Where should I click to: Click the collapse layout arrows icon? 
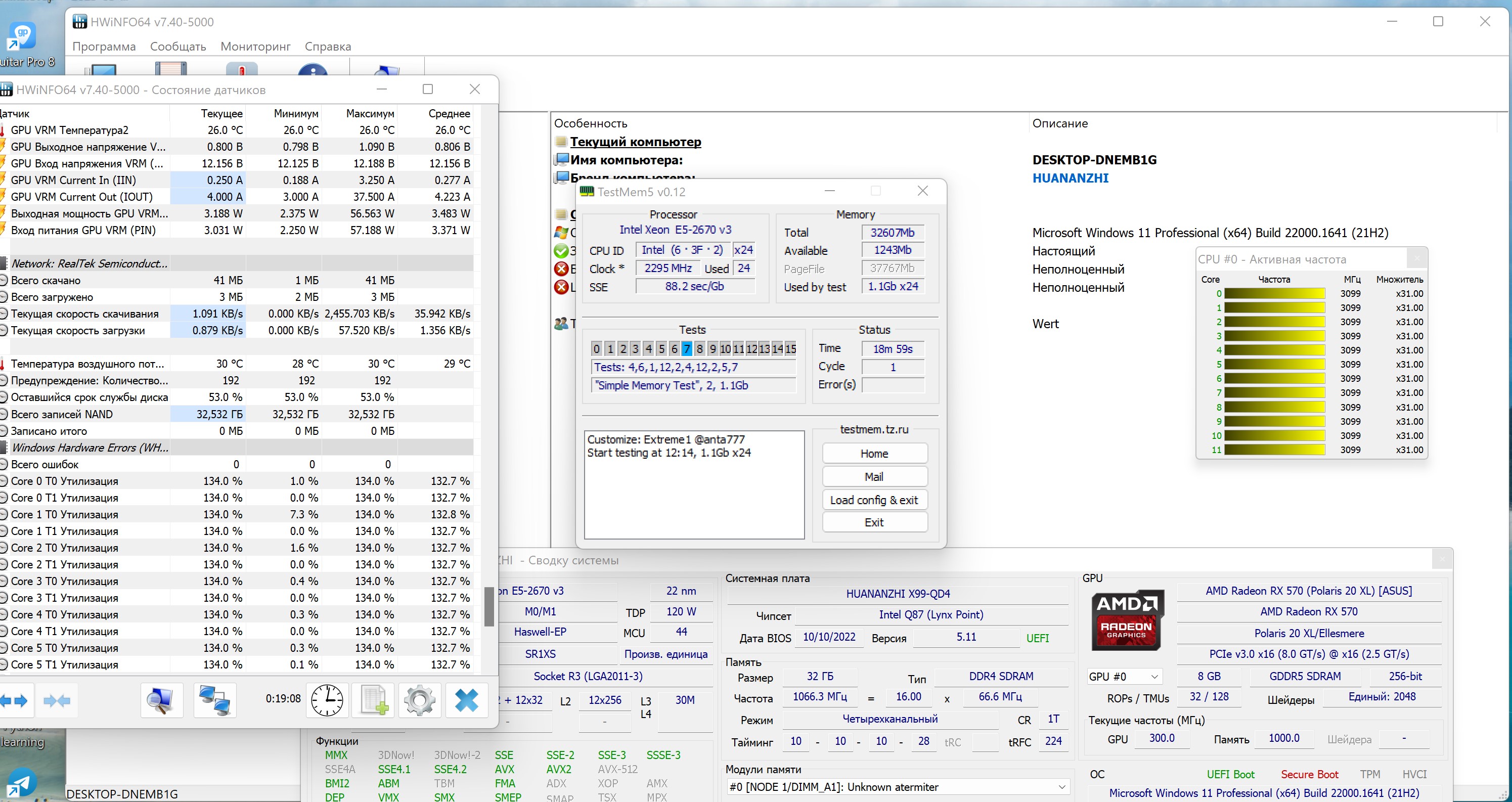tap(57, 700)
